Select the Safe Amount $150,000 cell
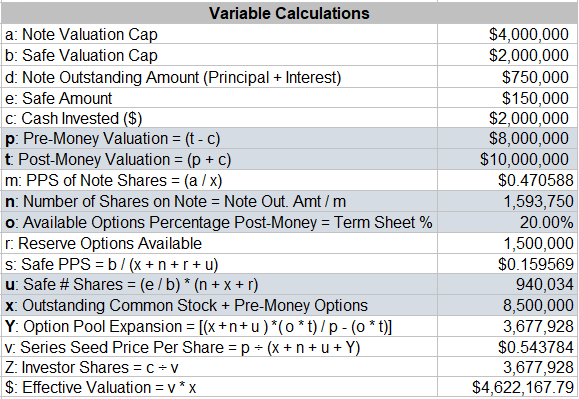The image size is (579, 399). pos(507,98)
